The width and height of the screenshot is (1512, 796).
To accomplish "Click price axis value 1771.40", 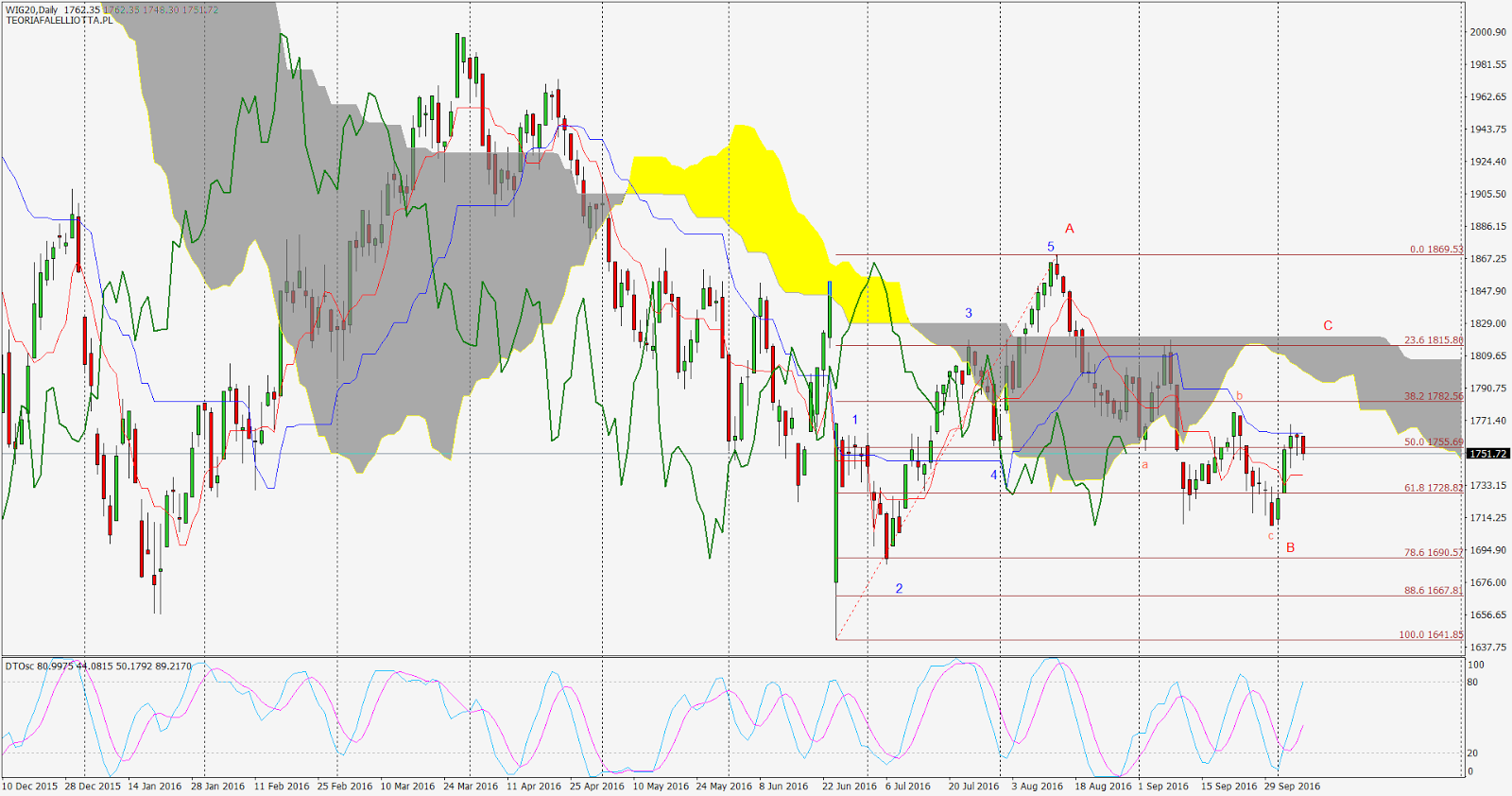I will pos(1488,421).
